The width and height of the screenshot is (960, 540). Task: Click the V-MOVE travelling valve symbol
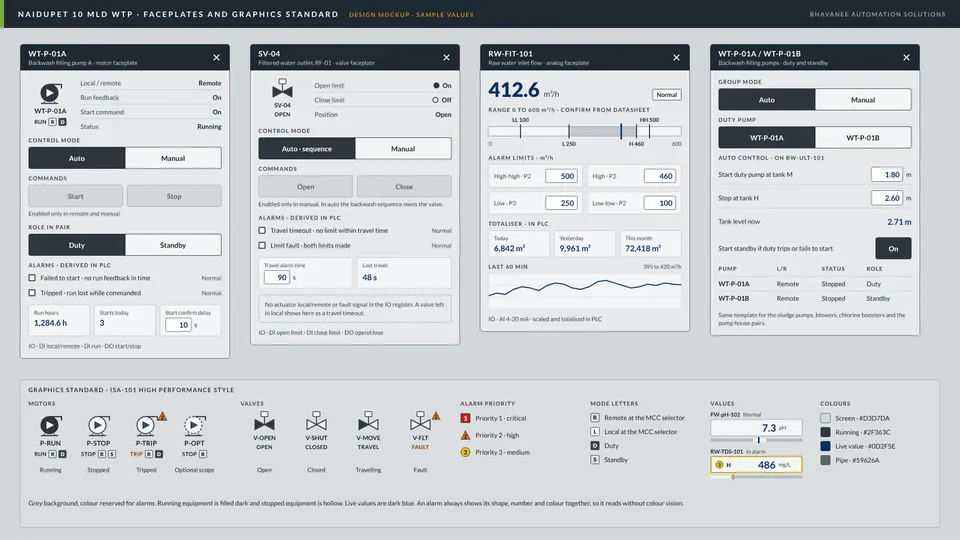click(368, 421)
